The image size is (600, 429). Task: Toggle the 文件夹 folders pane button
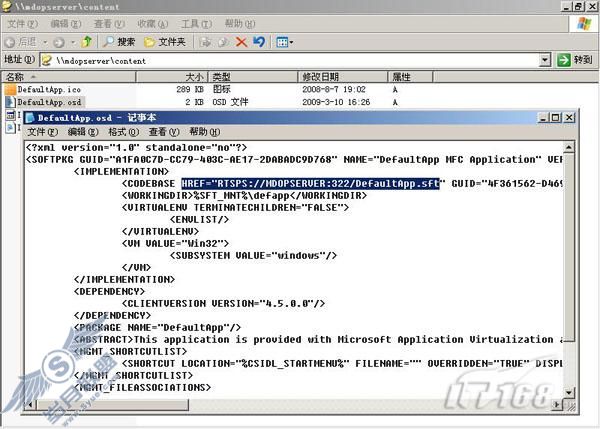[x=165, y=42]
